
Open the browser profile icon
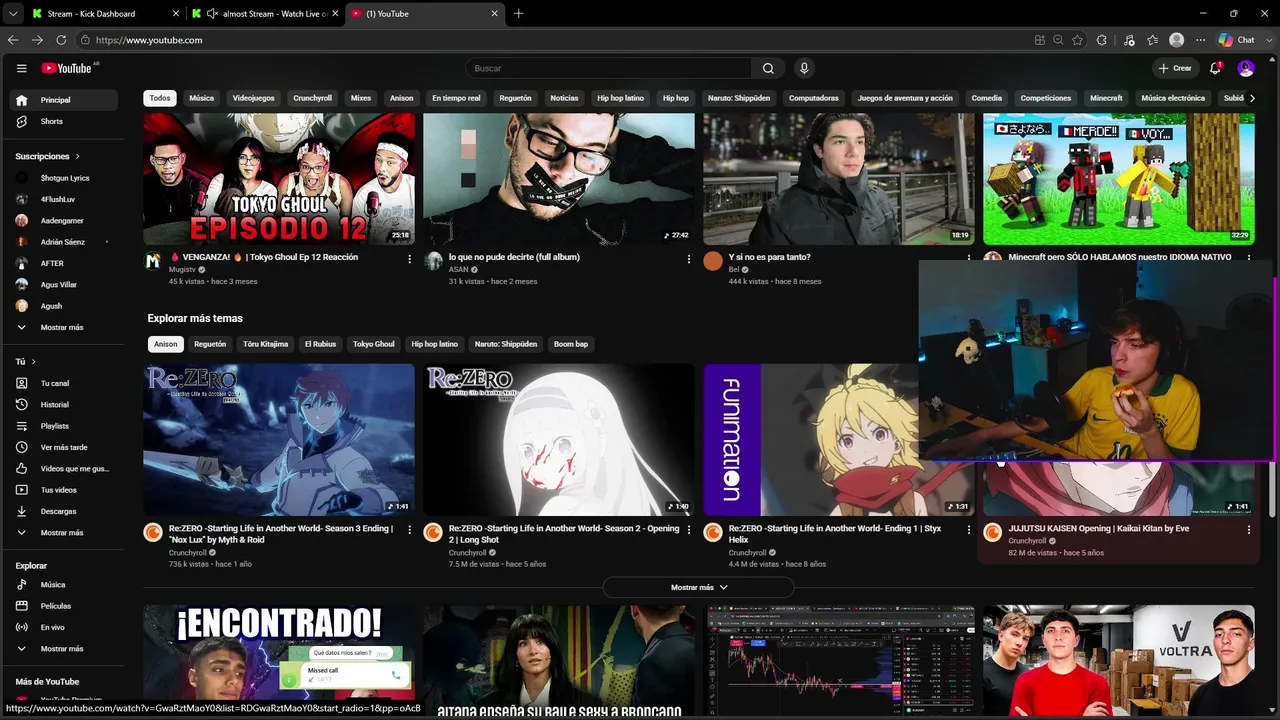click(x=1177, y=40)
